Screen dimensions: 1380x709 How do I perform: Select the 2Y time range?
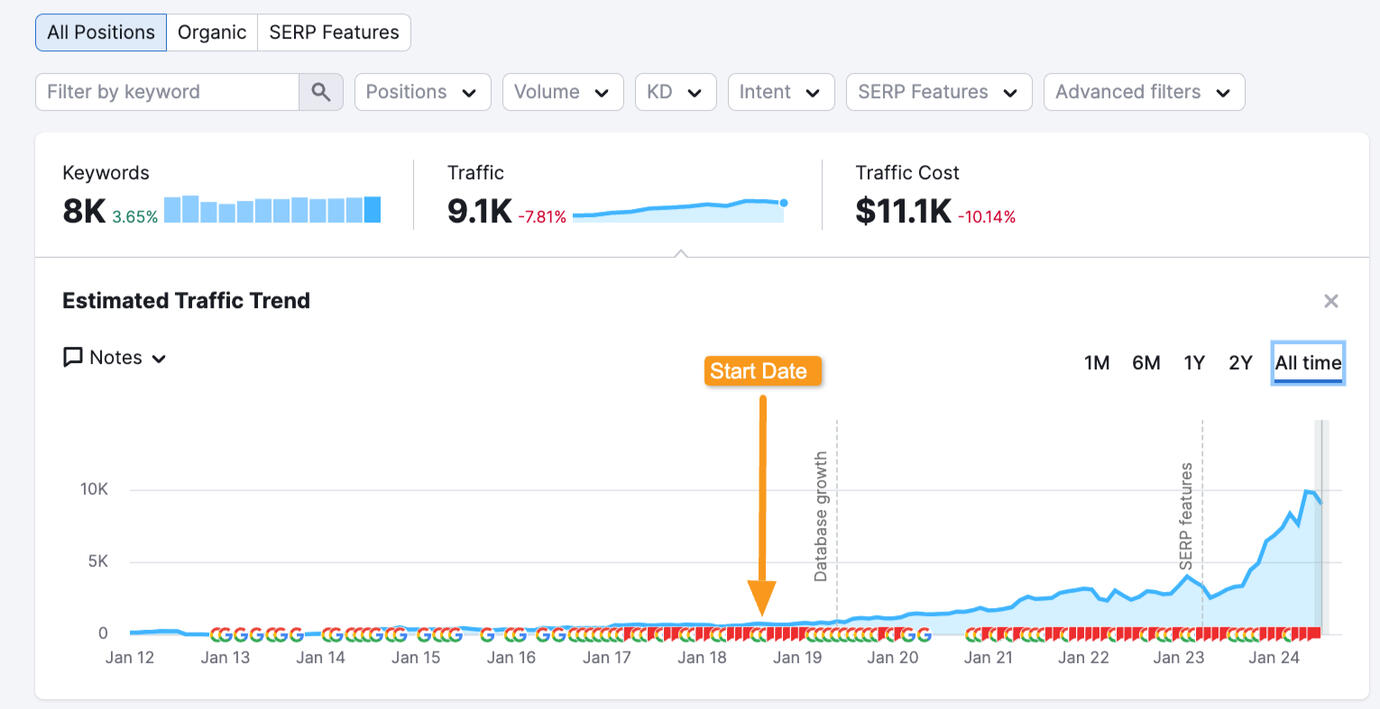coord(1240,363)
